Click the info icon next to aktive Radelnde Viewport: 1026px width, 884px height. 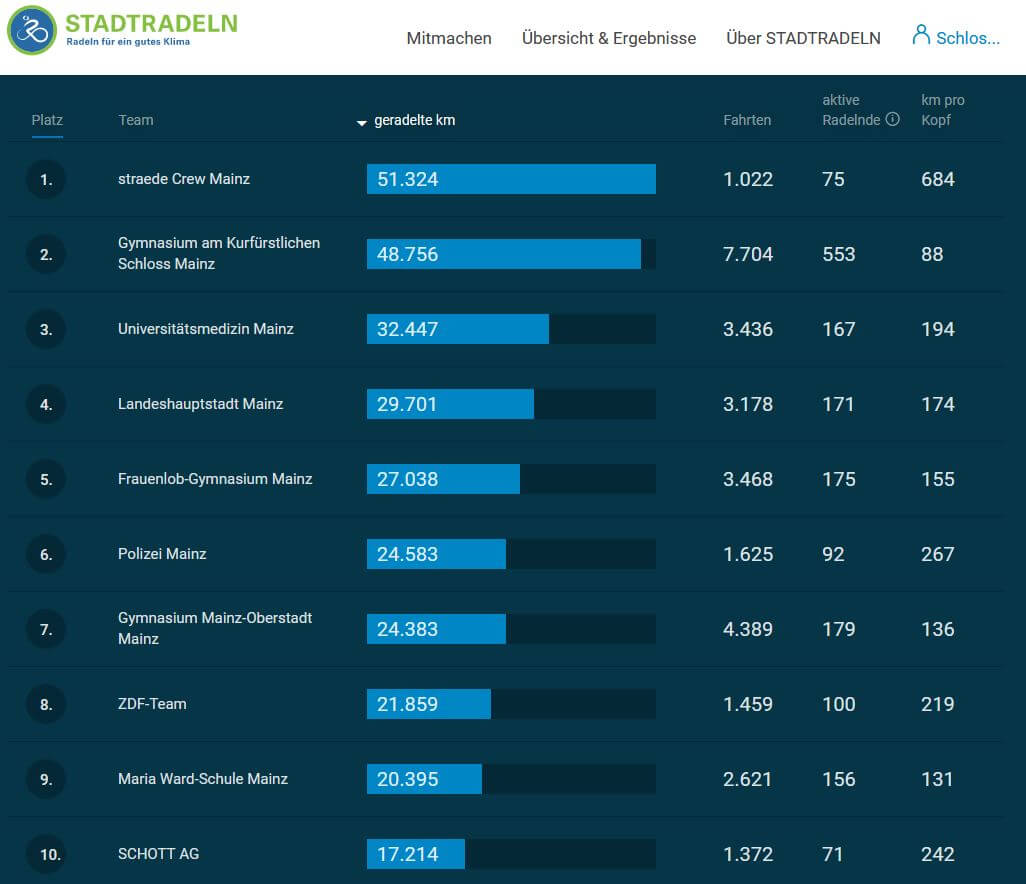[x=893, y=119]
